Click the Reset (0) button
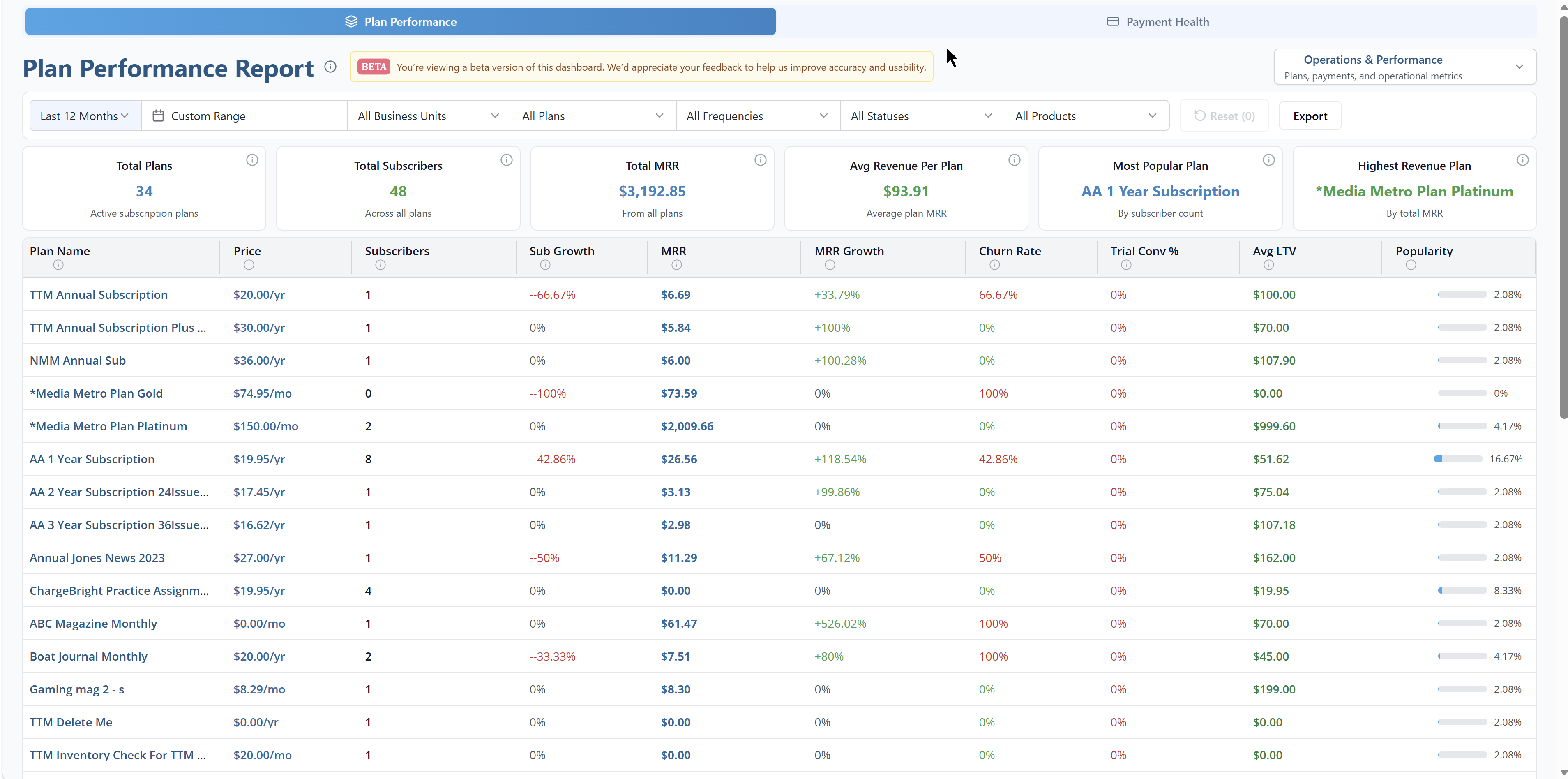This screenshot has width=1568, height=779. (1224, 116)
